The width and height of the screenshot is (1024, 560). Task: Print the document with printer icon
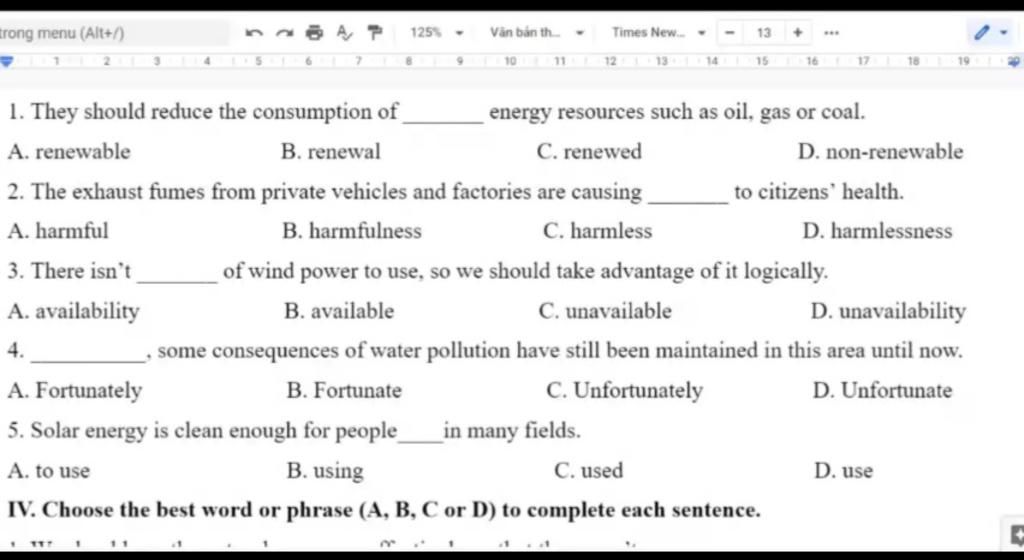[315, 33]
